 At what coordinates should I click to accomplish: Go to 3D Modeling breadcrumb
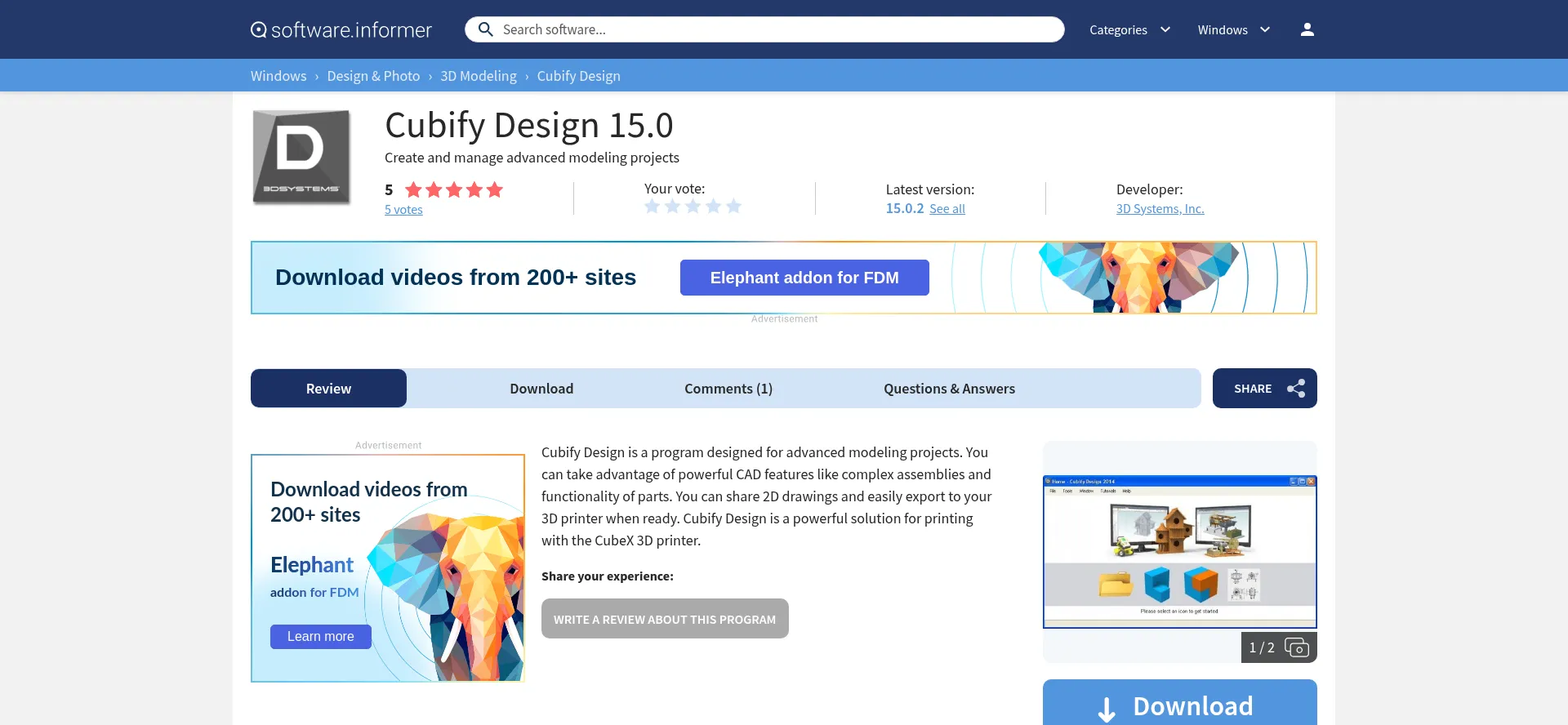point(479,76)
